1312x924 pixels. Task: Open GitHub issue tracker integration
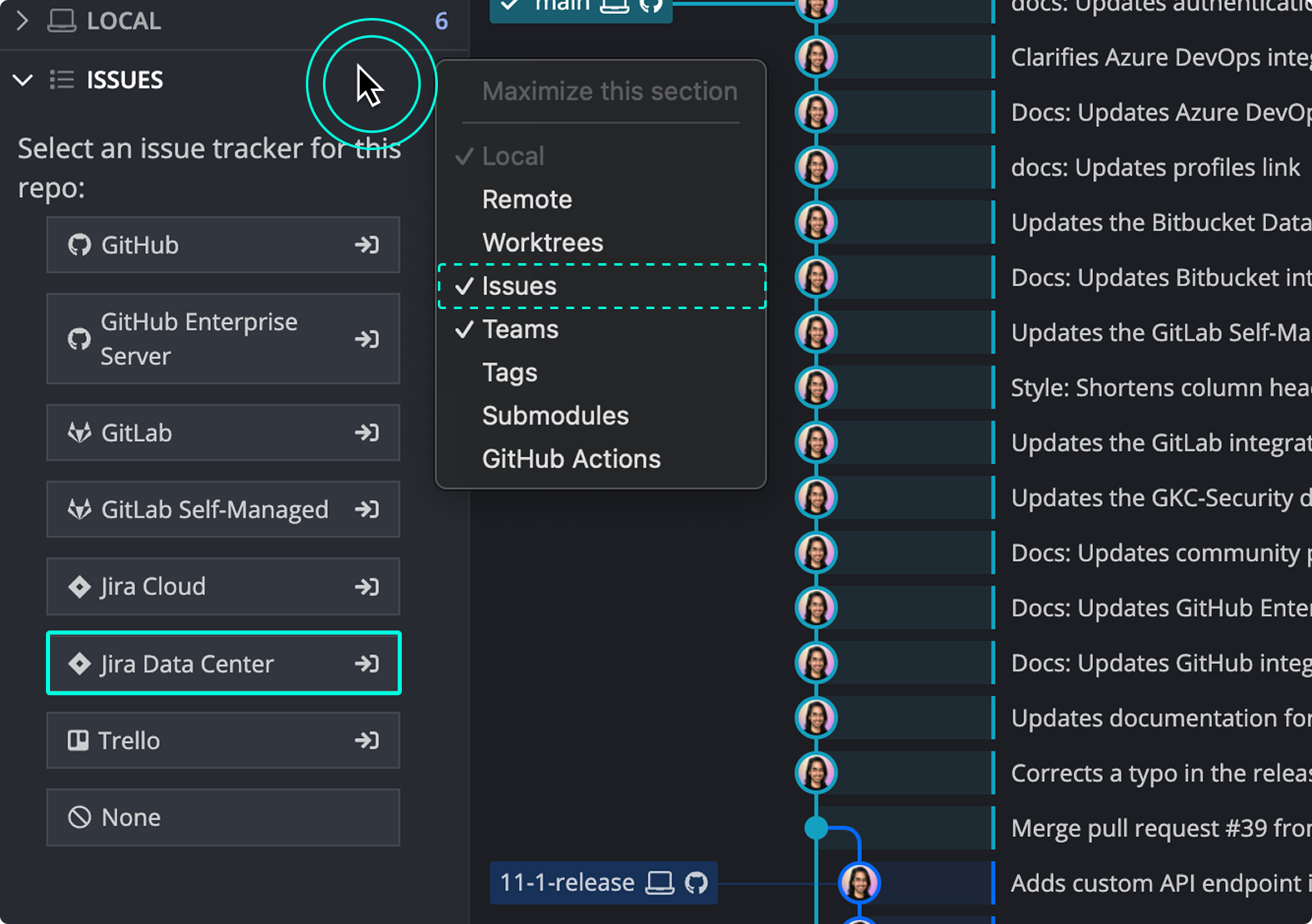click(222, 244)
